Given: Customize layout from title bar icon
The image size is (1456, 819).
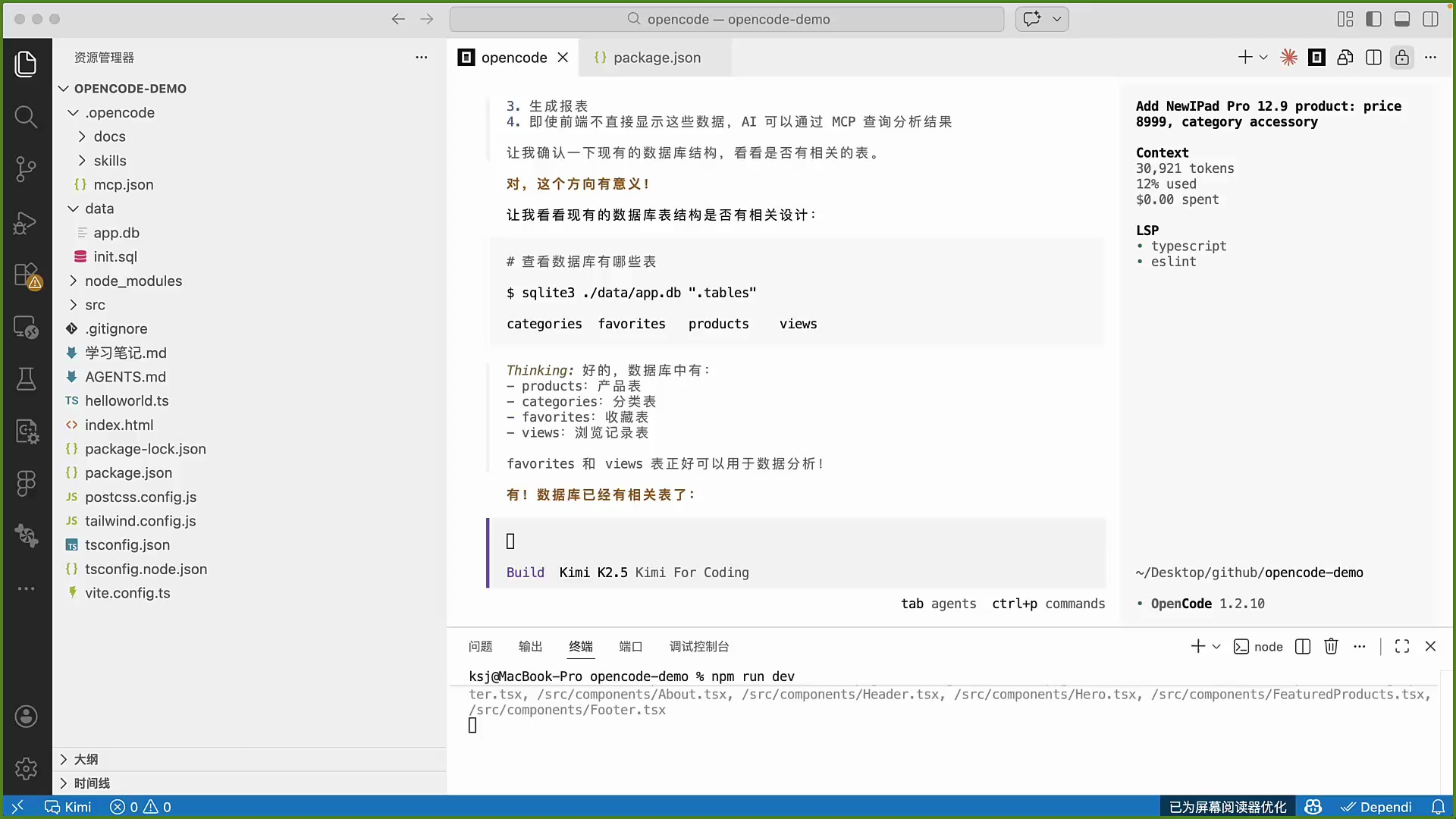Looking at the screenshot, I should pyautogui.click(x=1345, y=19).
